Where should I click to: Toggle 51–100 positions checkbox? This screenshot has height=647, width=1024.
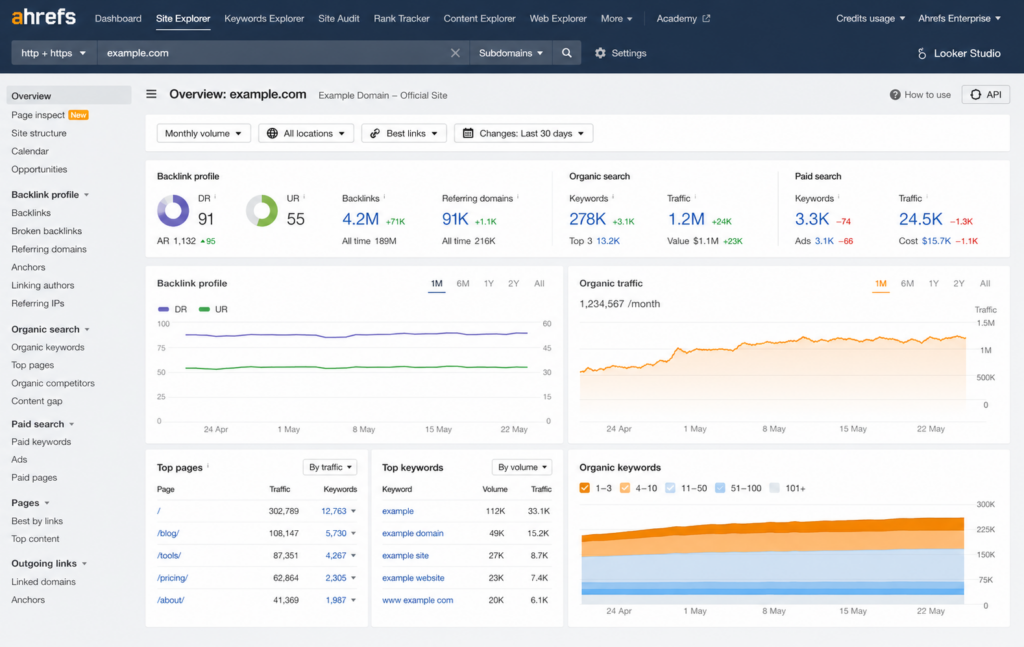point(720,488)
